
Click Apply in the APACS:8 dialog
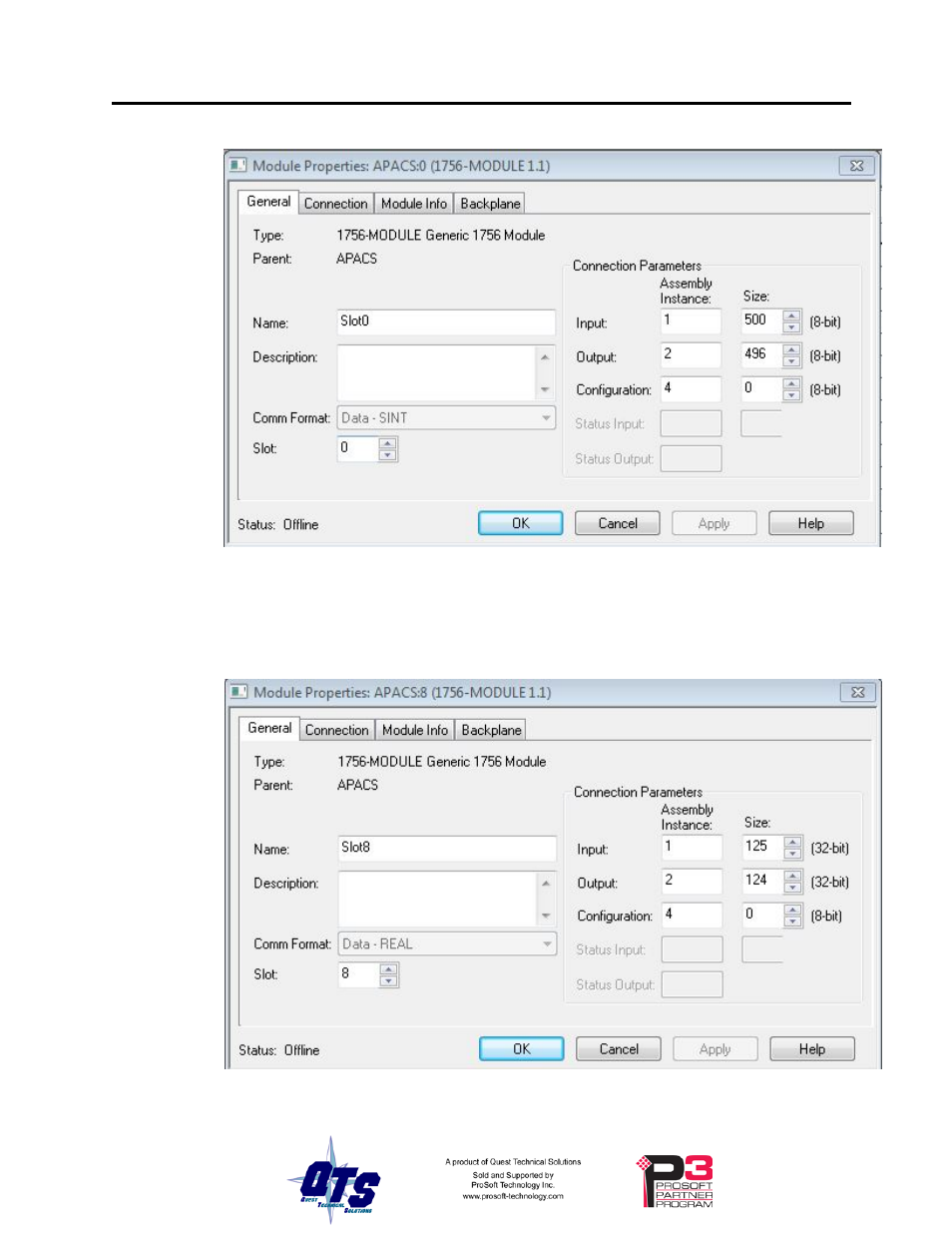[715, 1049]
